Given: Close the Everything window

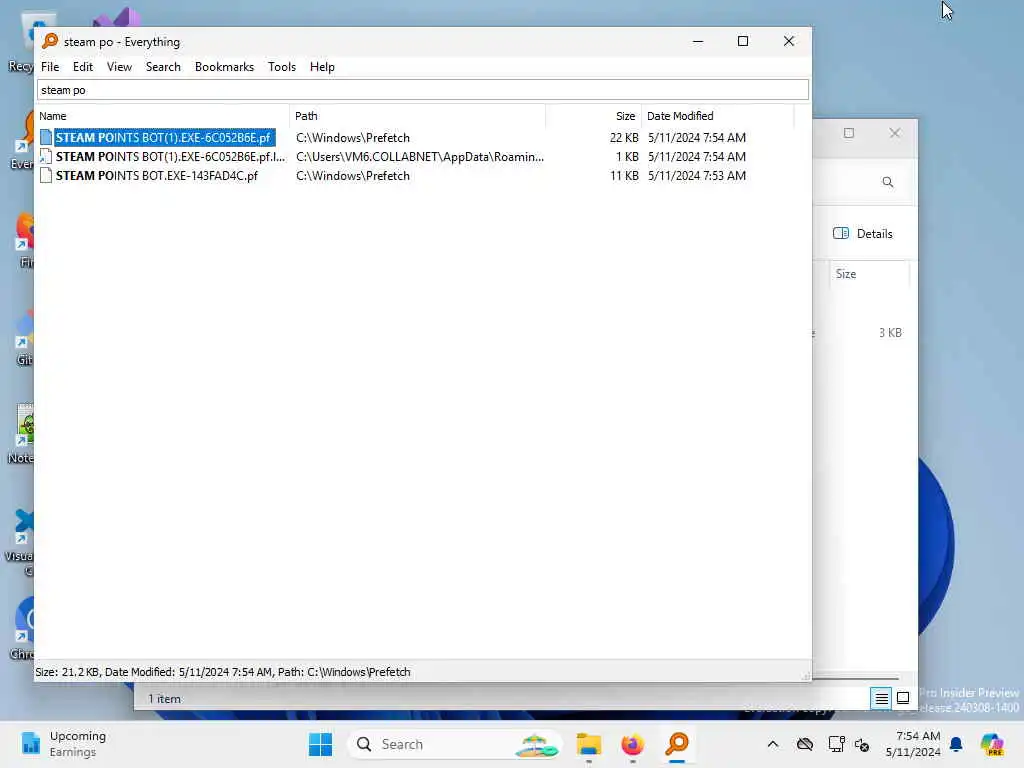Looking at the screenshot, I should pos(789,41).
